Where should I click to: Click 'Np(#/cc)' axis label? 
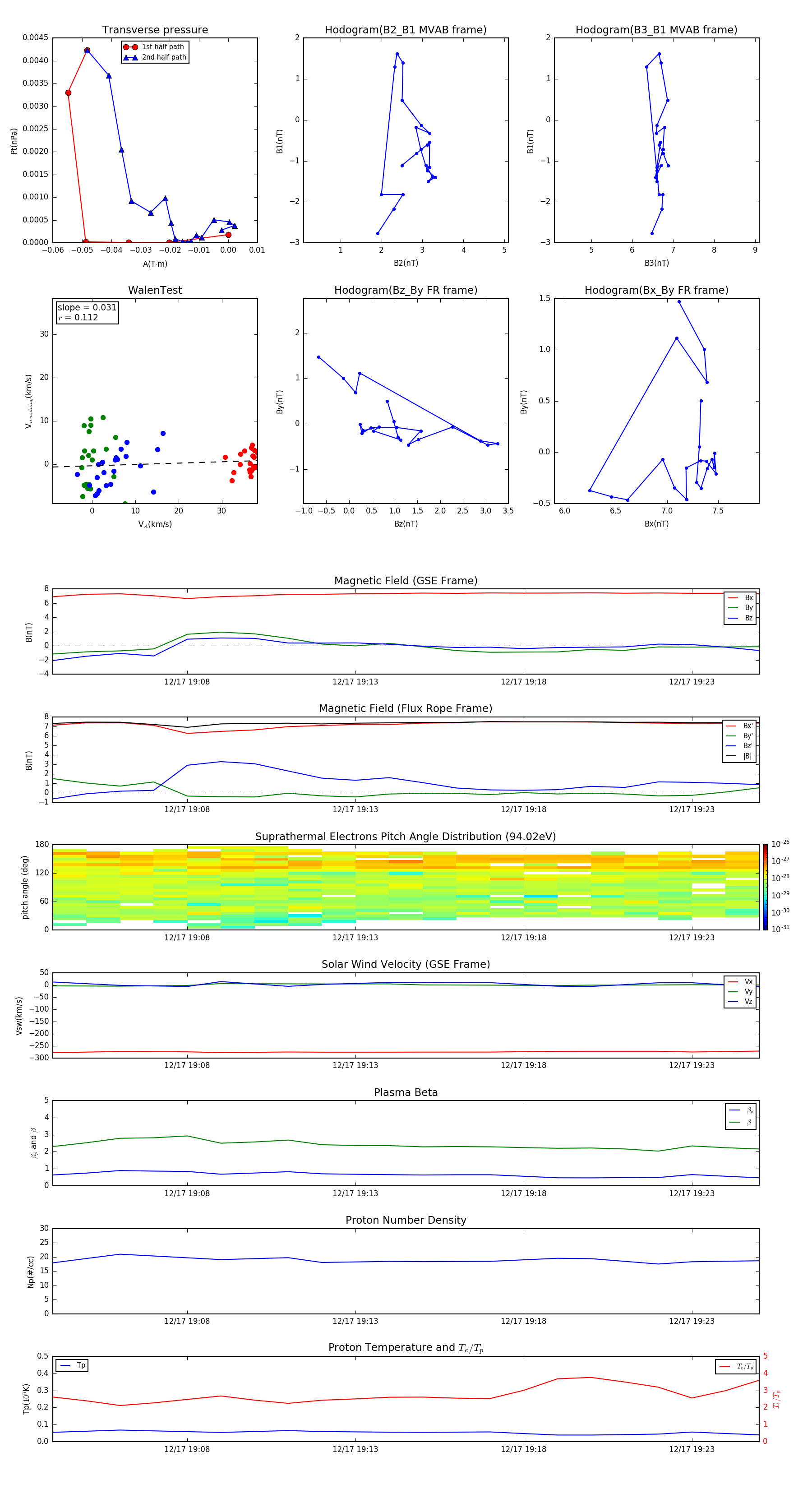point(31,1272)
